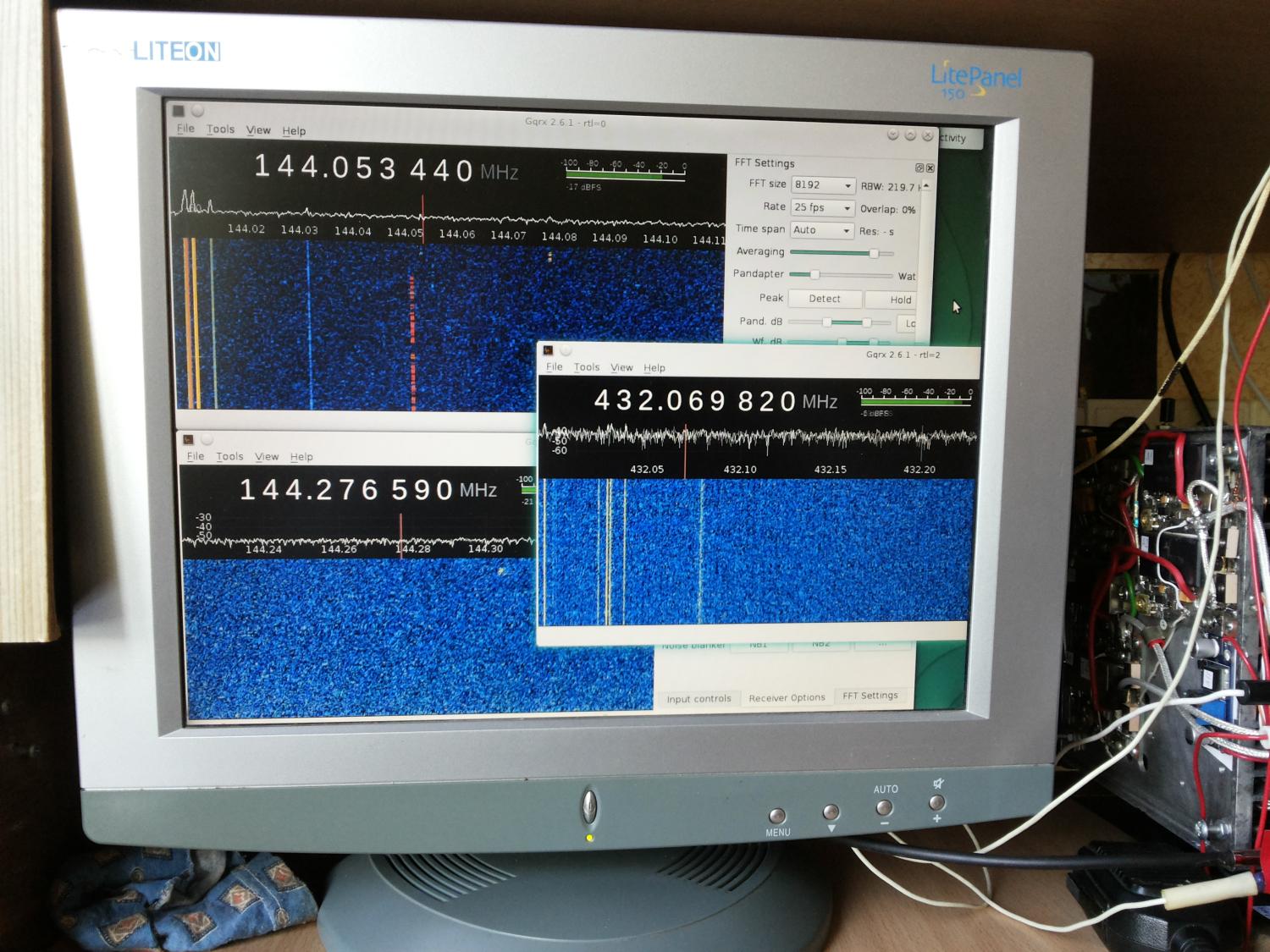Click the Gqrx rtl=0 window app icon
1270x952 pixels.
tap(178, 111)
